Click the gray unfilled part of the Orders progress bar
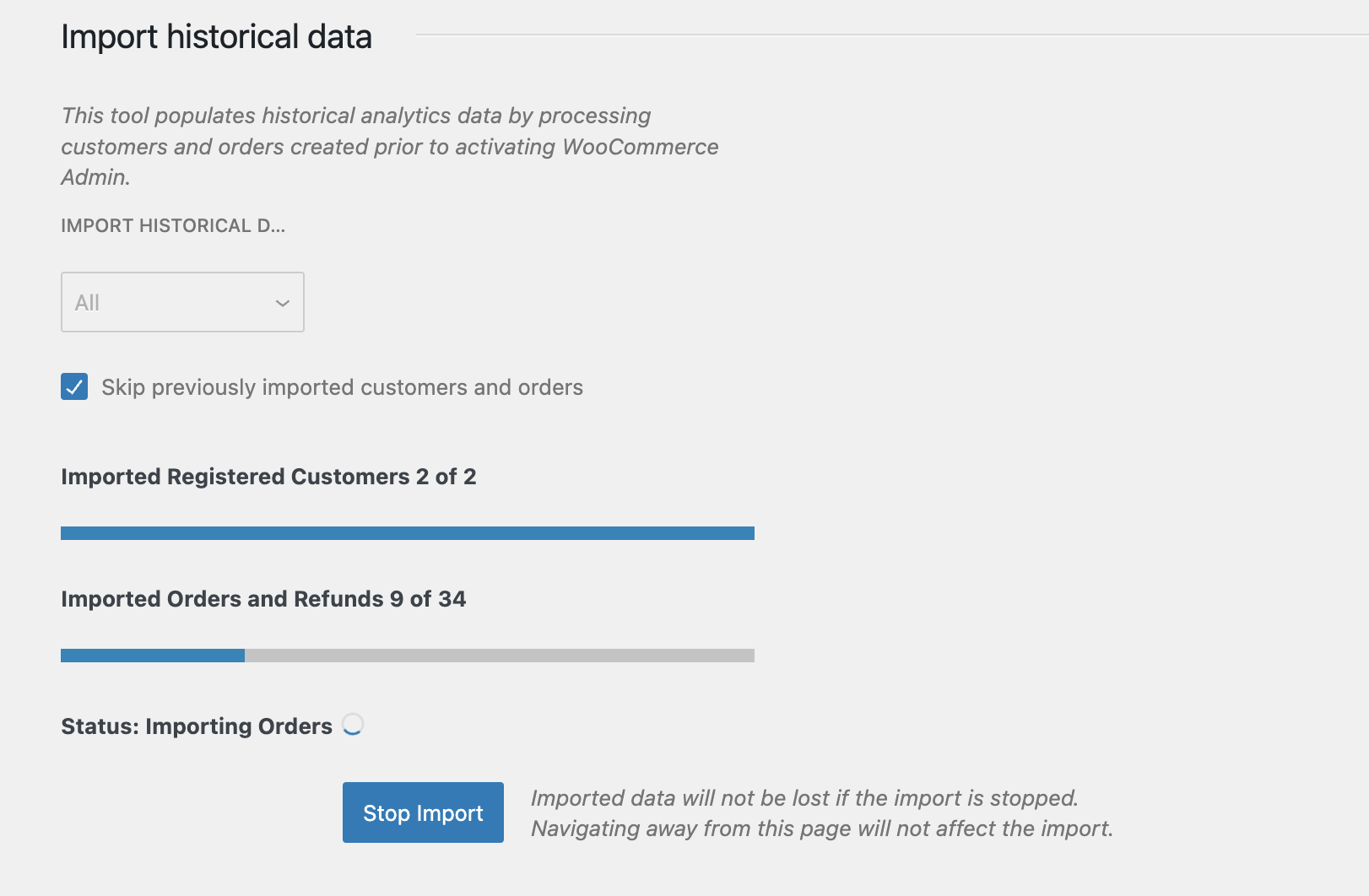Viewport: 1369px width, 896px height. [498, 656]
